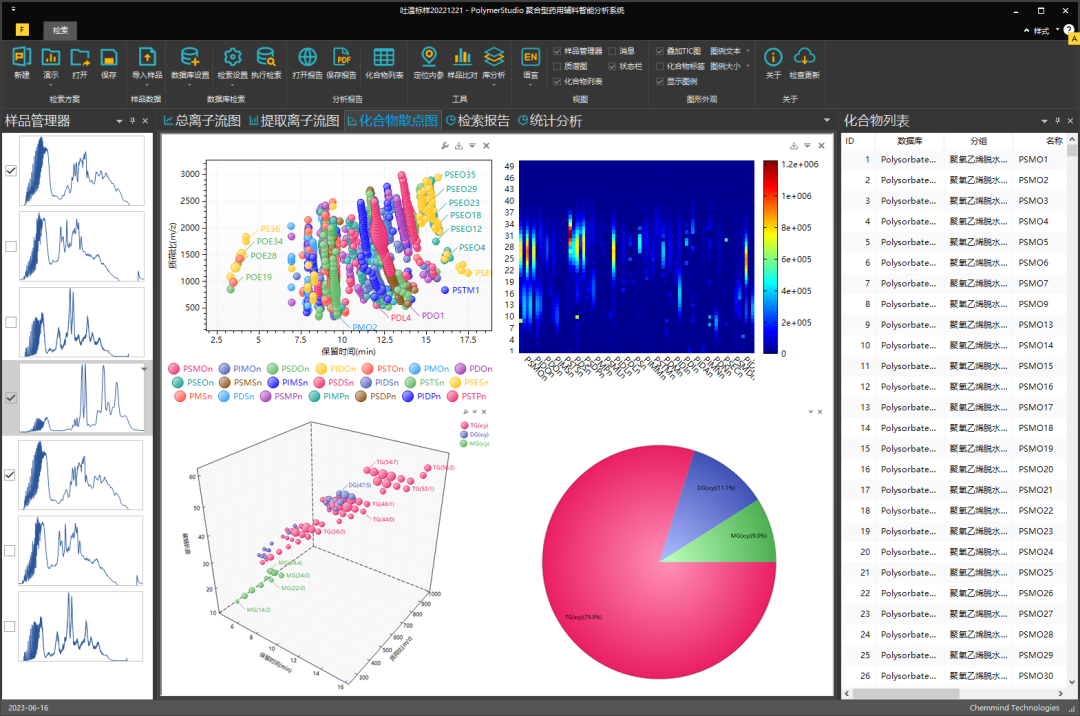Viewport: 1080px width, 716px height.
Task: Close the heatmap panel
Action: point(821,146)
